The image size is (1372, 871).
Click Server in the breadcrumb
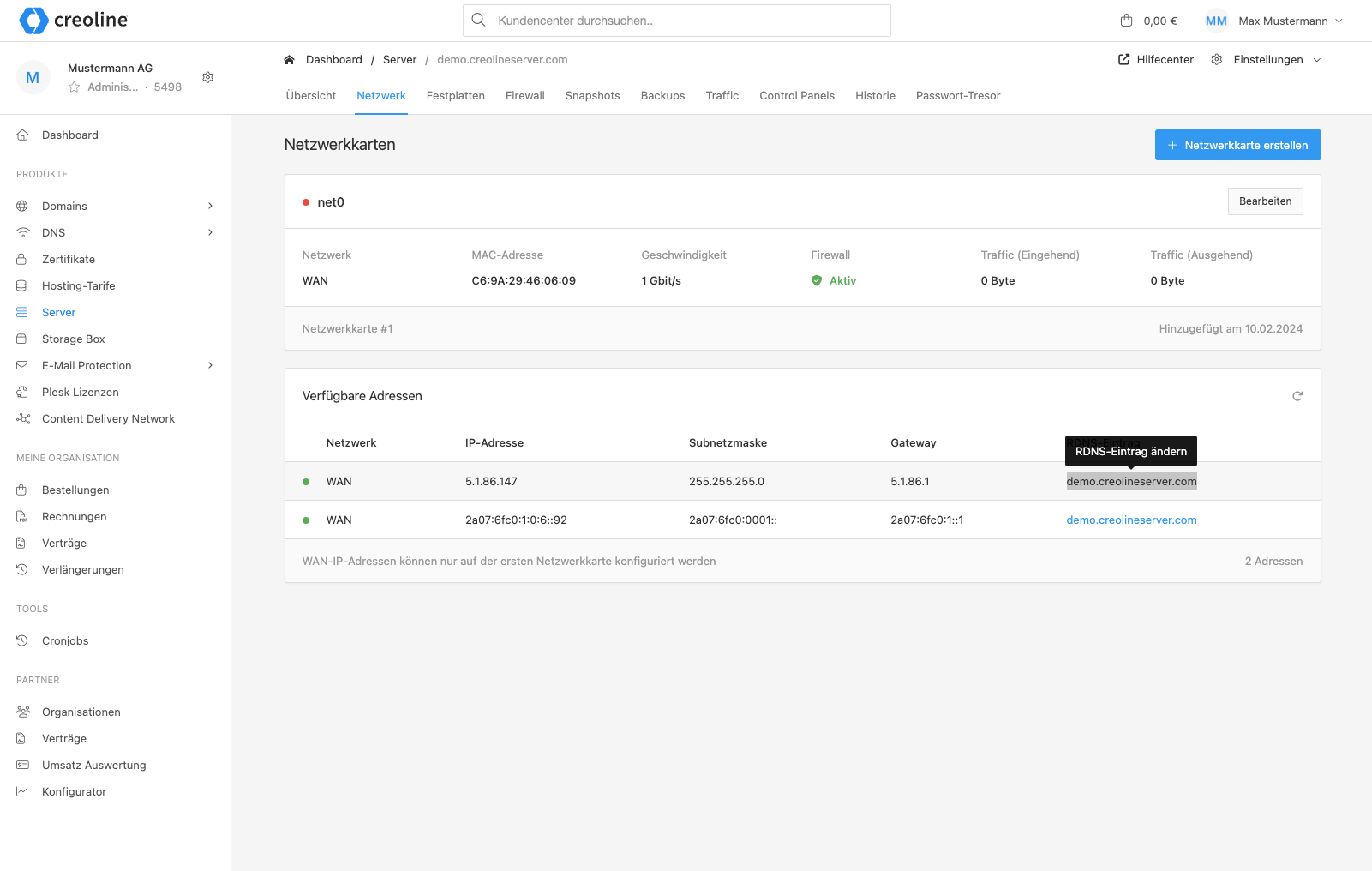click(x=399, y=60)
